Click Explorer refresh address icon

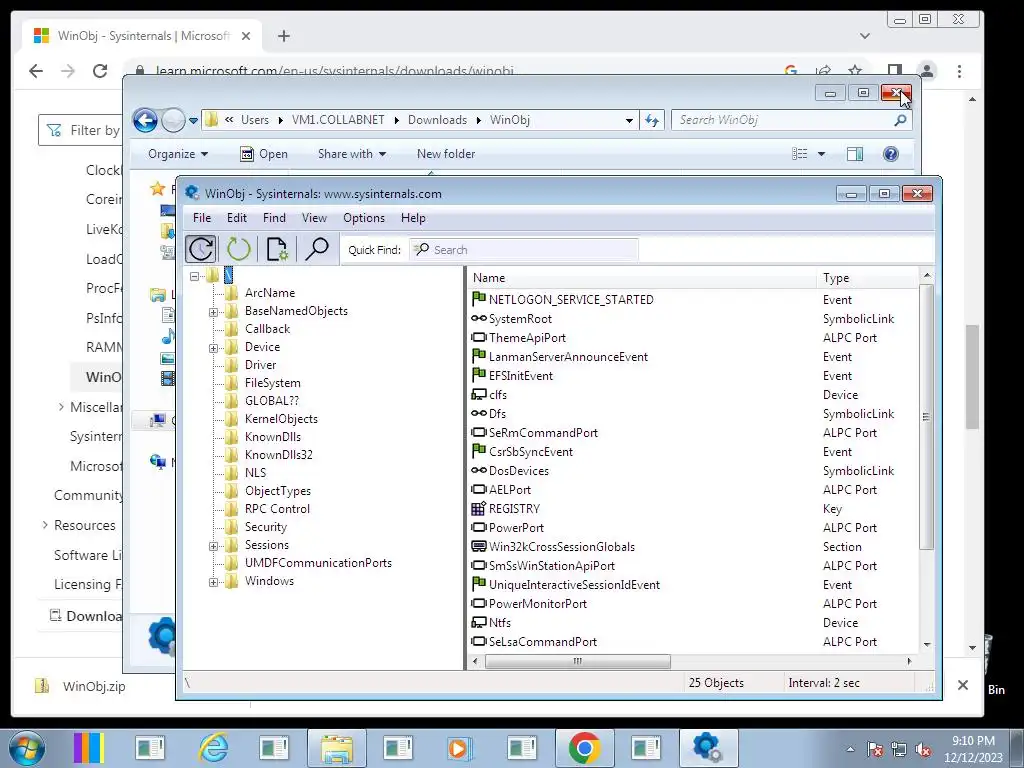[652, 120]
